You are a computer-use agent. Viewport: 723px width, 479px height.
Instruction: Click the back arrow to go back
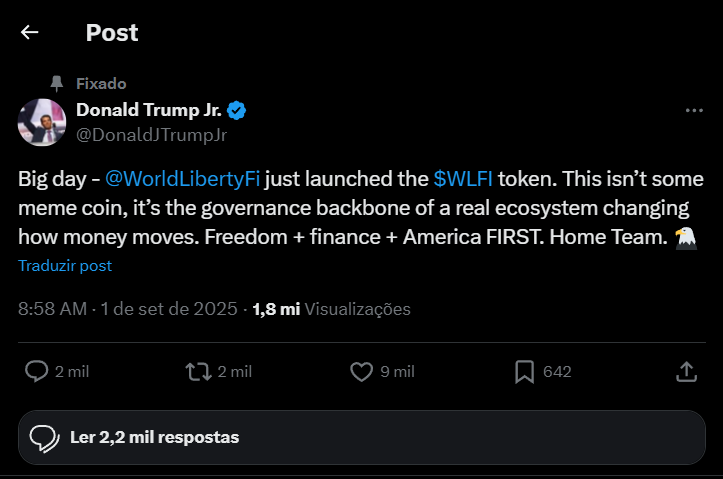(30, 32)
